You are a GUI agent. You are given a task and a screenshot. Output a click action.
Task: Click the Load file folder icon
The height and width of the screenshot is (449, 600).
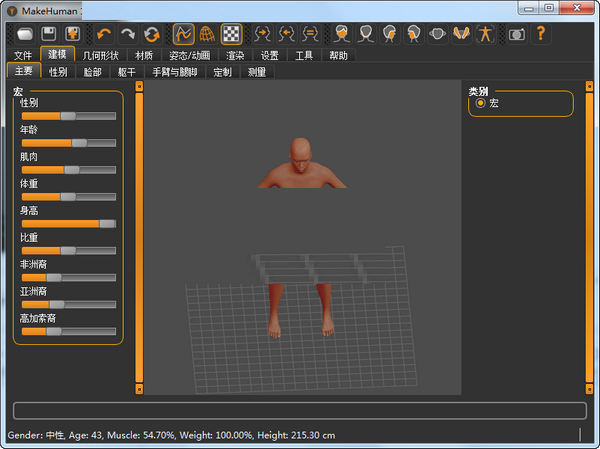(27, 34)
